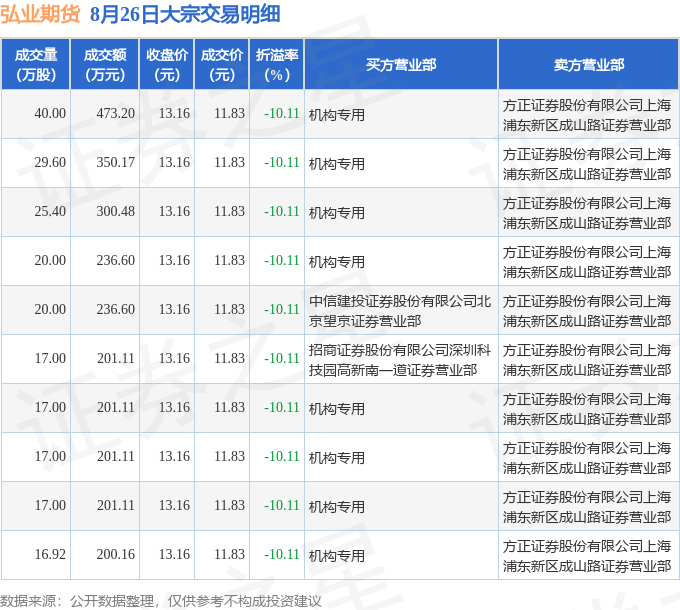The height and width of the screenshot is (610, 680).
Task: Select the 成交量(万股) column header
Action: (x=36, y=65)
